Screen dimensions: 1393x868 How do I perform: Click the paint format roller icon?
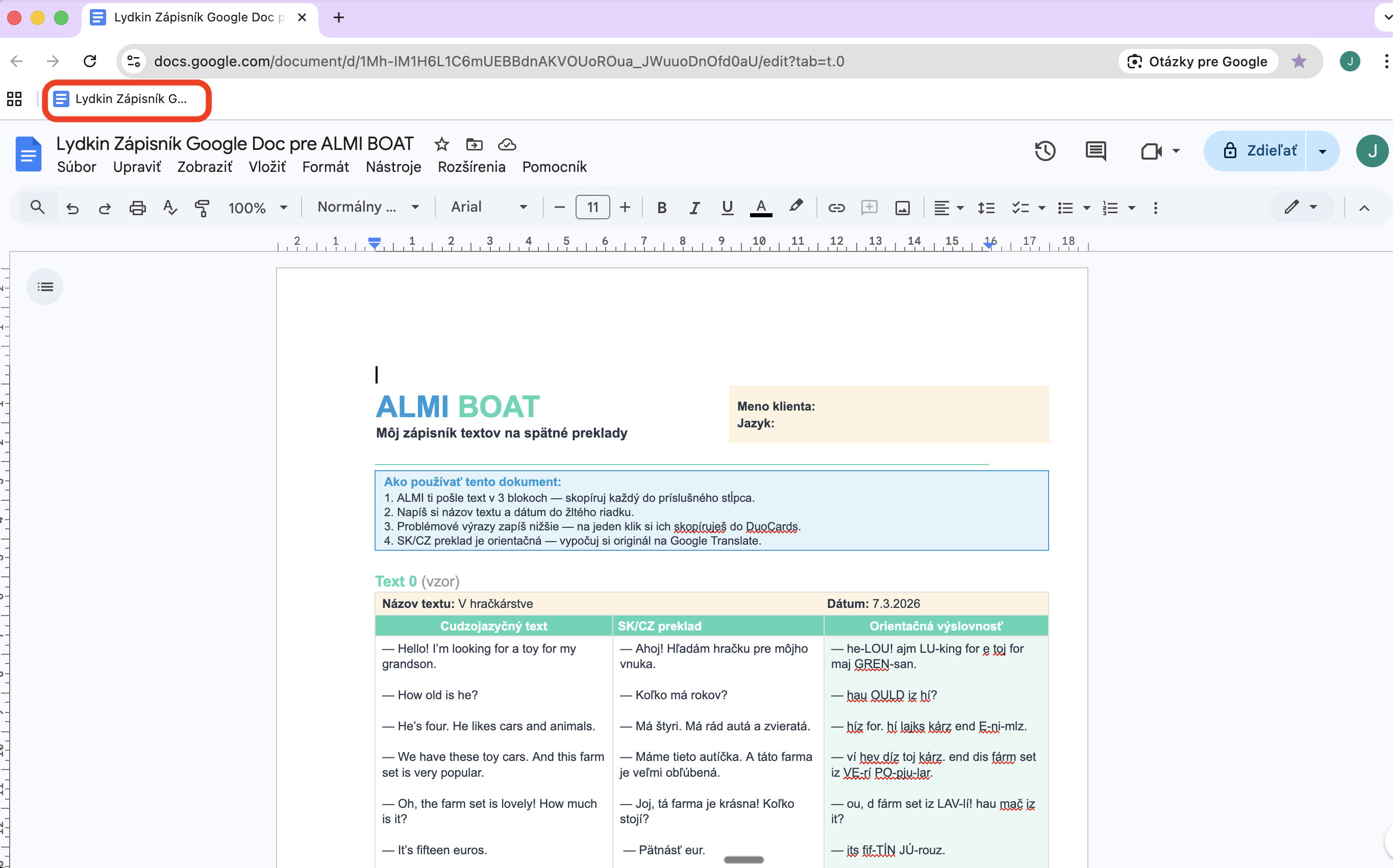tap(202, 207)
